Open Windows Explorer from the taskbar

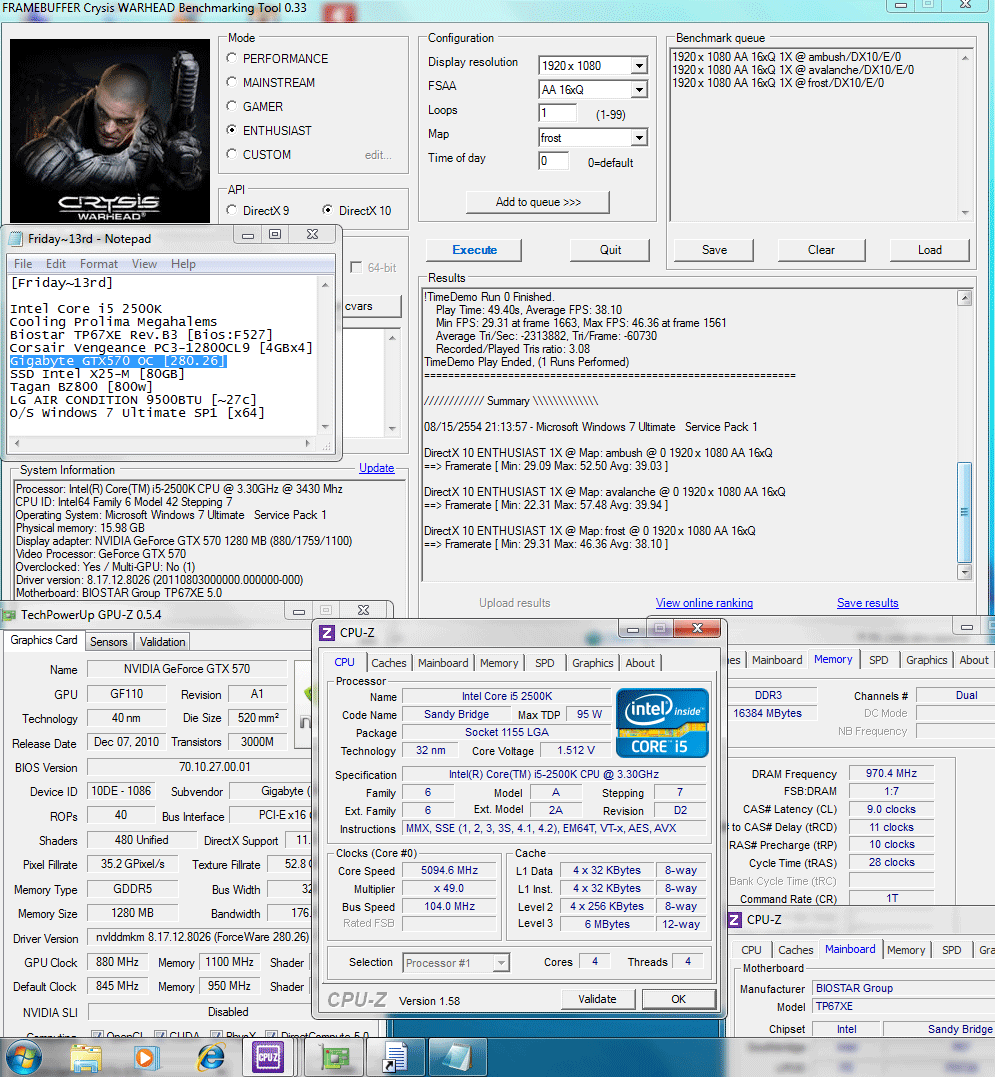click(86, 1057)
